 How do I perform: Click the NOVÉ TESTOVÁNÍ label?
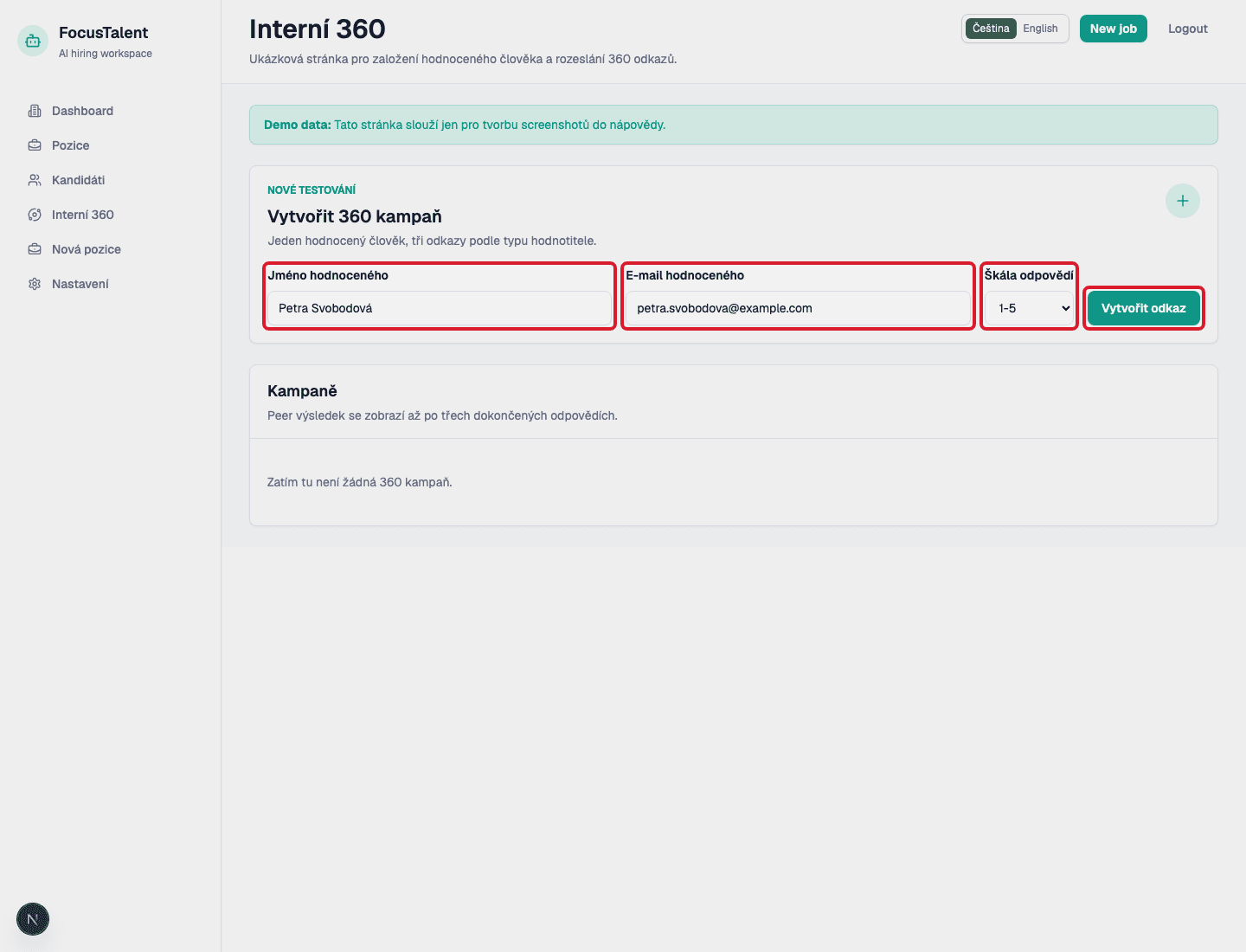point(311,190)
